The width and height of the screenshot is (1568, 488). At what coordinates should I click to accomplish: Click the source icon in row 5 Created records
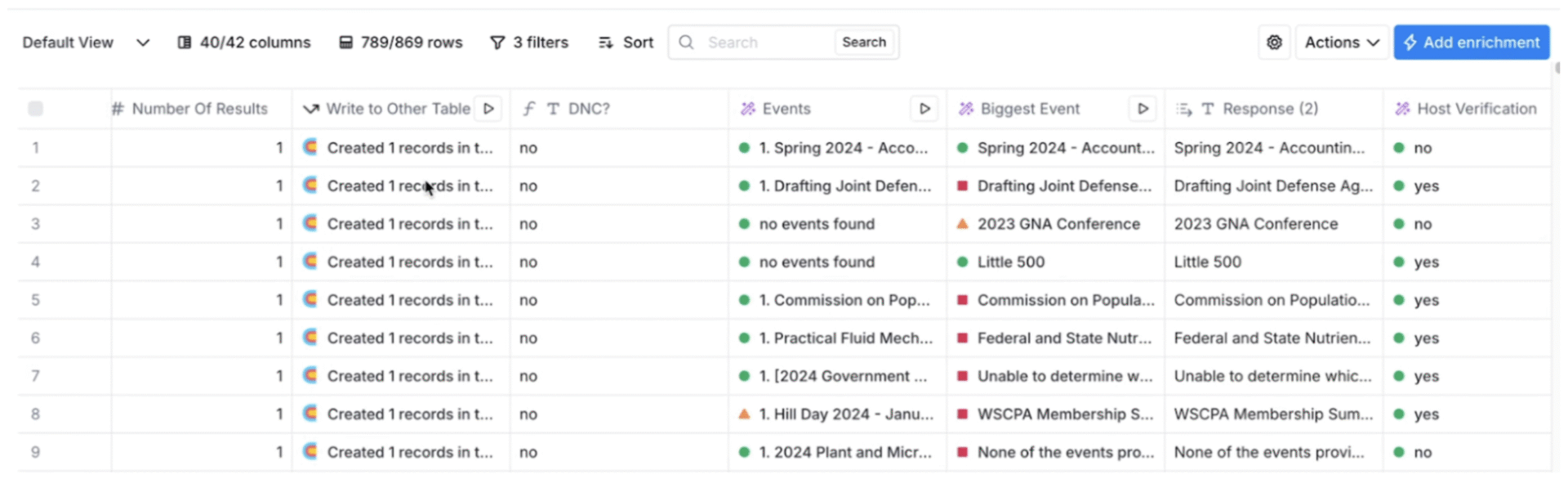pyautogui.click(x=310, y=299)
